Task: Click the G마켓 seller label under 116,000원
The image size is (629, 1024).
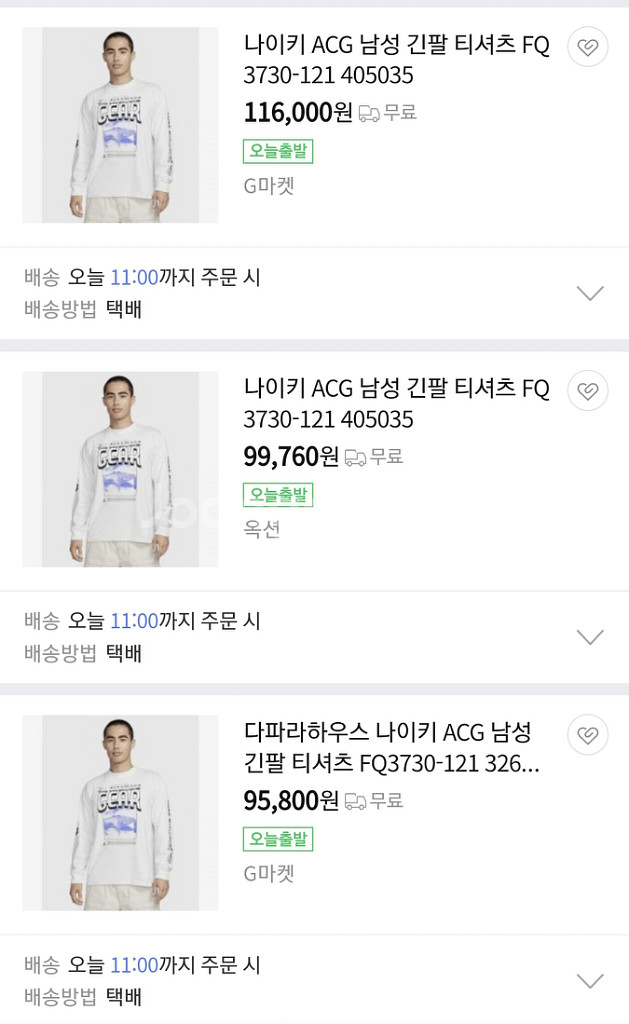Action: pos(269,185)
